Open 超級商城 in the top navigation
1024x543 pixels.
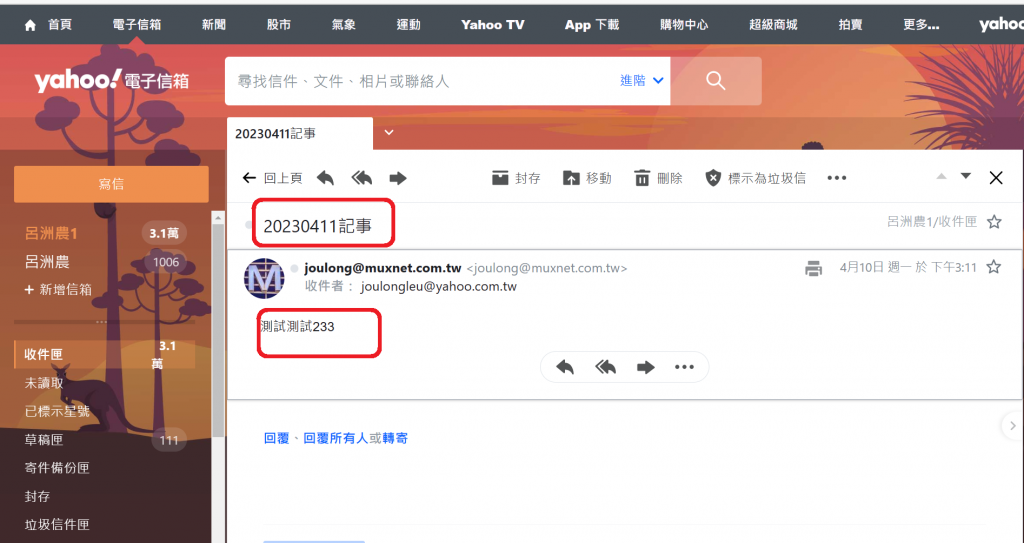pyautogui.click(x=773, y=25)
